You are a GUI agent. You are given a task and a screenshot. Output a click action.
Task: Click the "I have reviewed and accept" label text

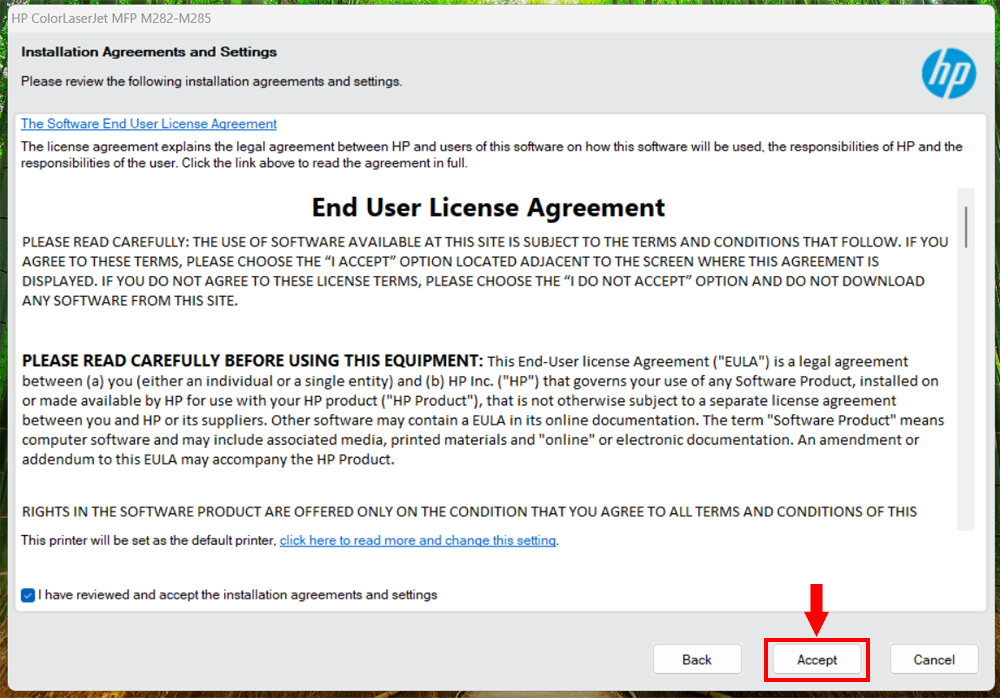[237, 595]
